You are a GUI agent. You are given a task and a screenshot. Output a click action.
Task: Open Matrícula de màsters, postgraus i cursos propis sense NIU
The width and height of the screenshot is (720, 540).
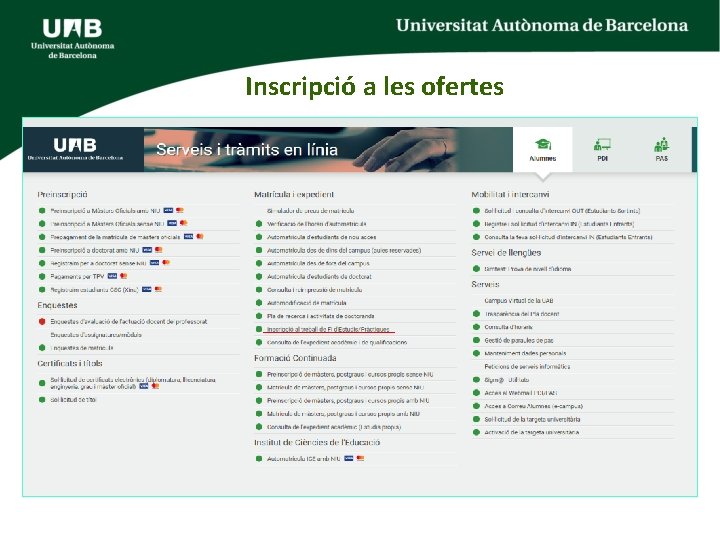point(345,388)
